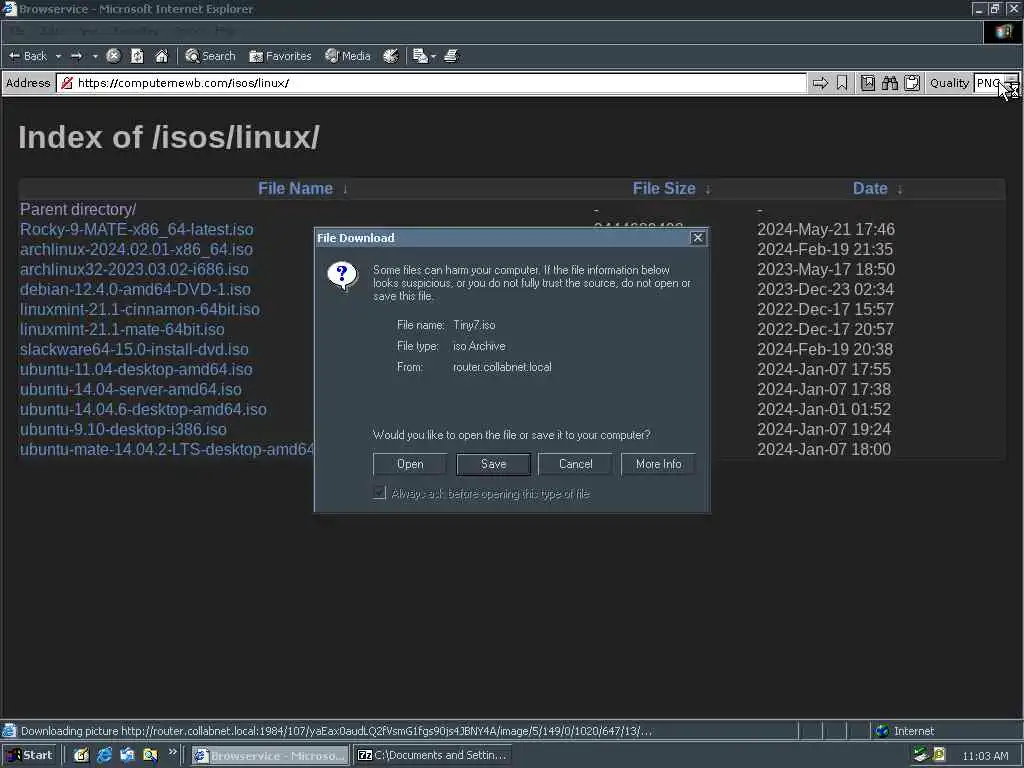Click the Go arrow beside address bar
Image resolution: width=1024 pixels, height=768 pixels.
pos(820,83)
